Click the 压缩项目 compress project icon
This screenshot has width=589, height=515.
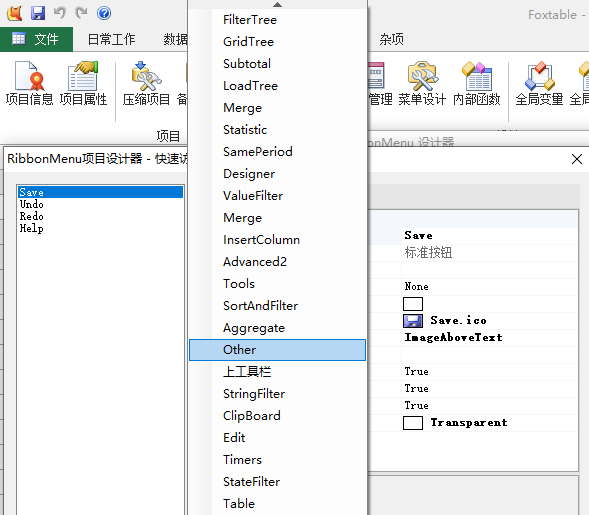point(146,83)
